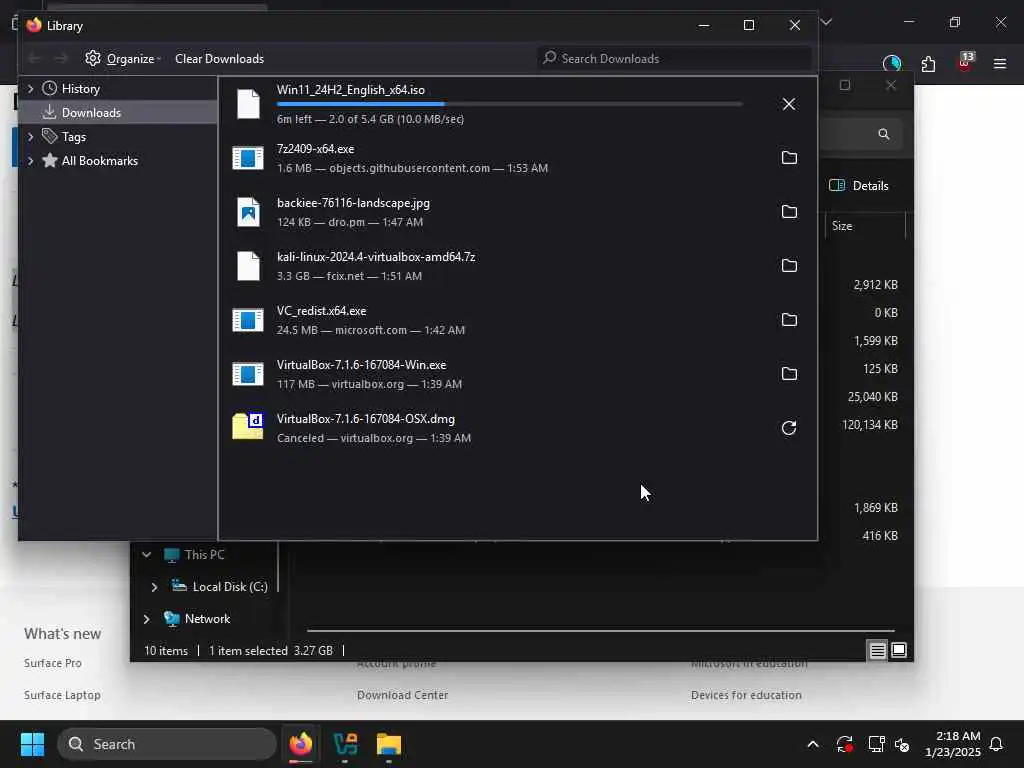
Task: Show hidden system tray icons
Action: [813, 744]
